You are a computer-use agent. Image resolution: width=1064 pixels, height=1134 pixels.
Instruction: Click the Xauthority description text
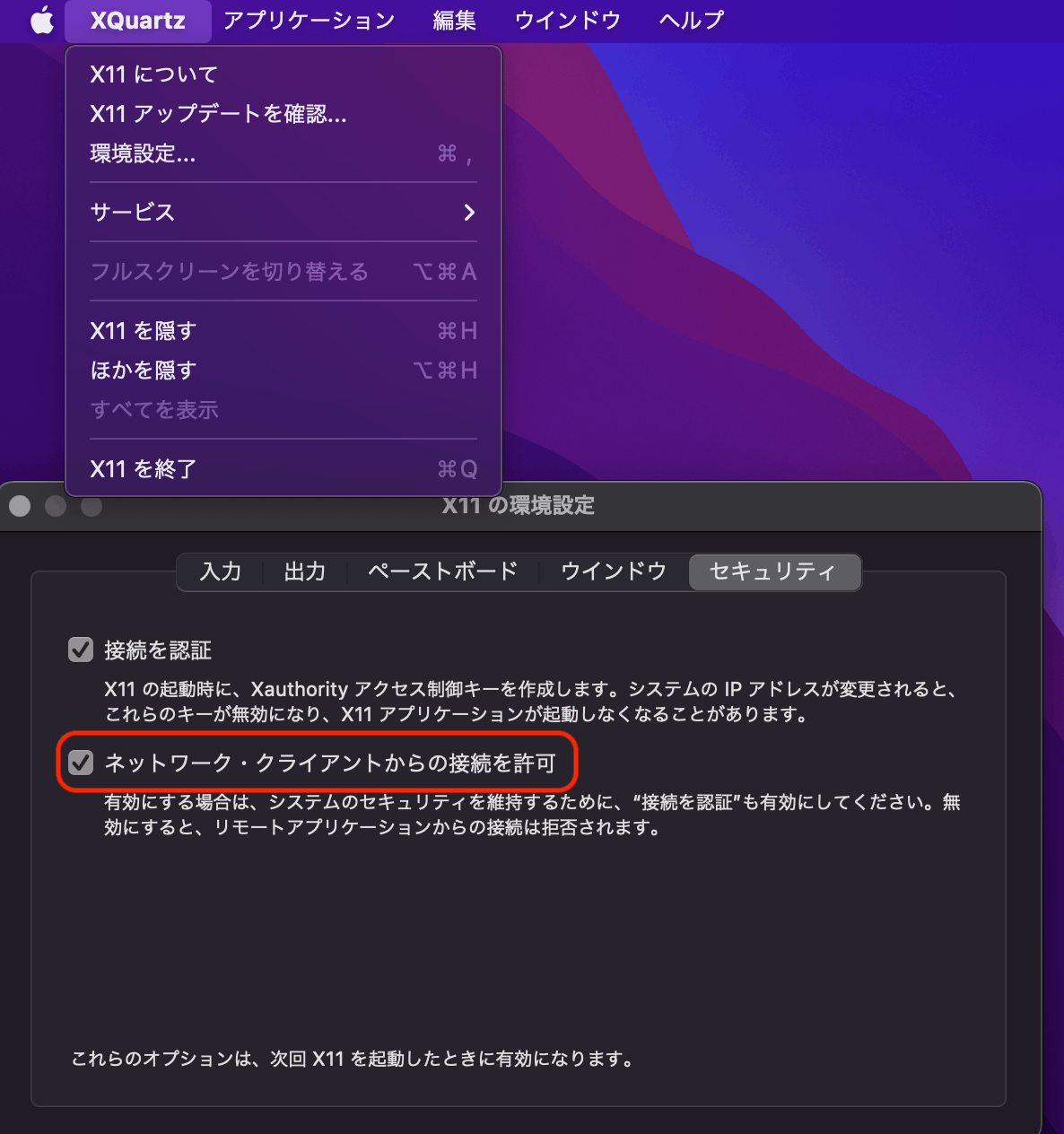(x=531, y=702)
